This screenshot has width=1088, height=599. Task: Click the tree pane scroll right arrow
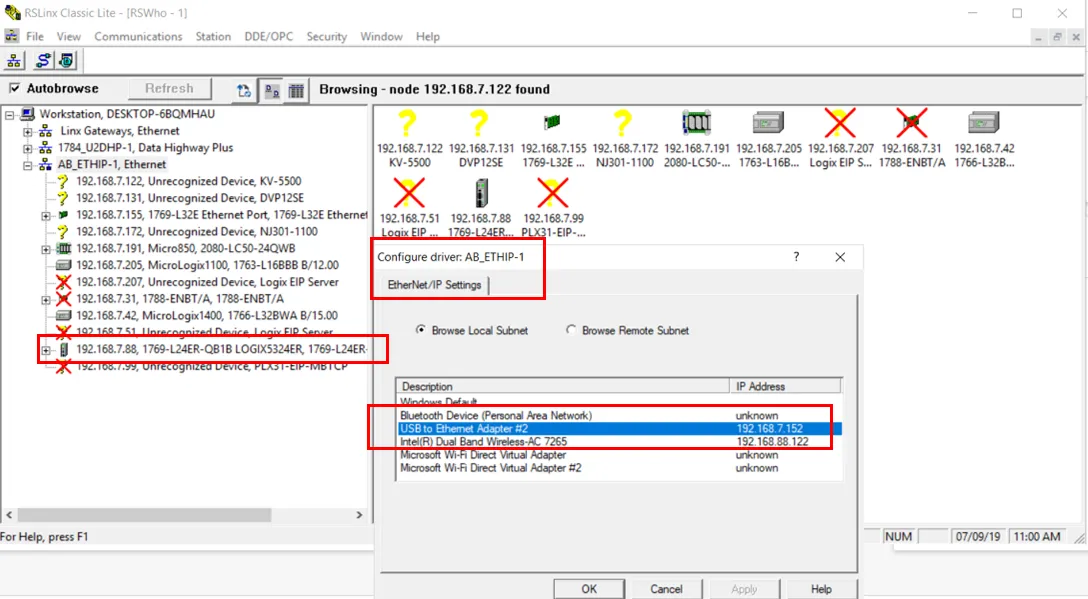pos(359,515)
